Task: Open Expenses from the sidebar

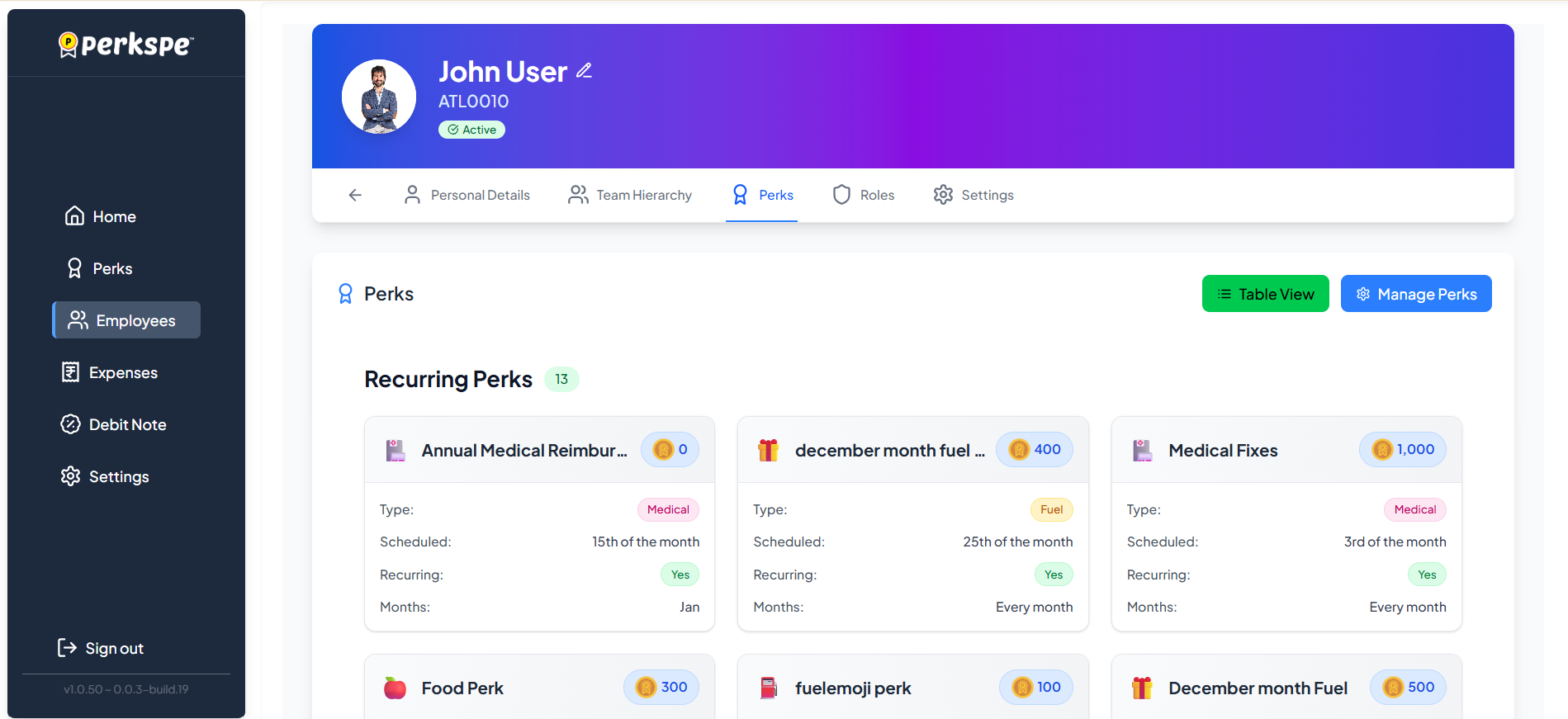Action: pyautogui.click(x=110, y=372)
